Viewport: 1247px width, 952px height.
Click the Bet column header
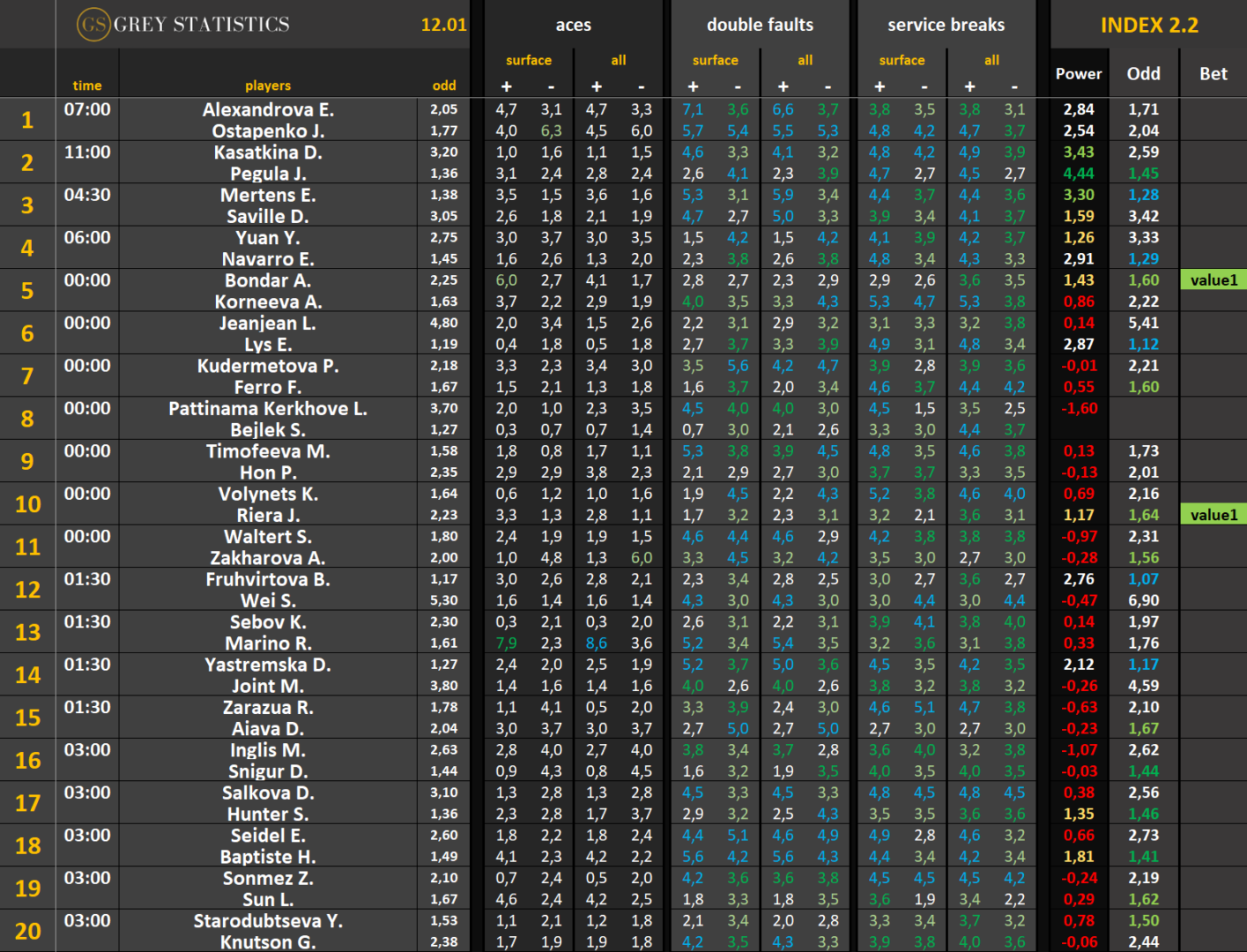coord(1214,74)
